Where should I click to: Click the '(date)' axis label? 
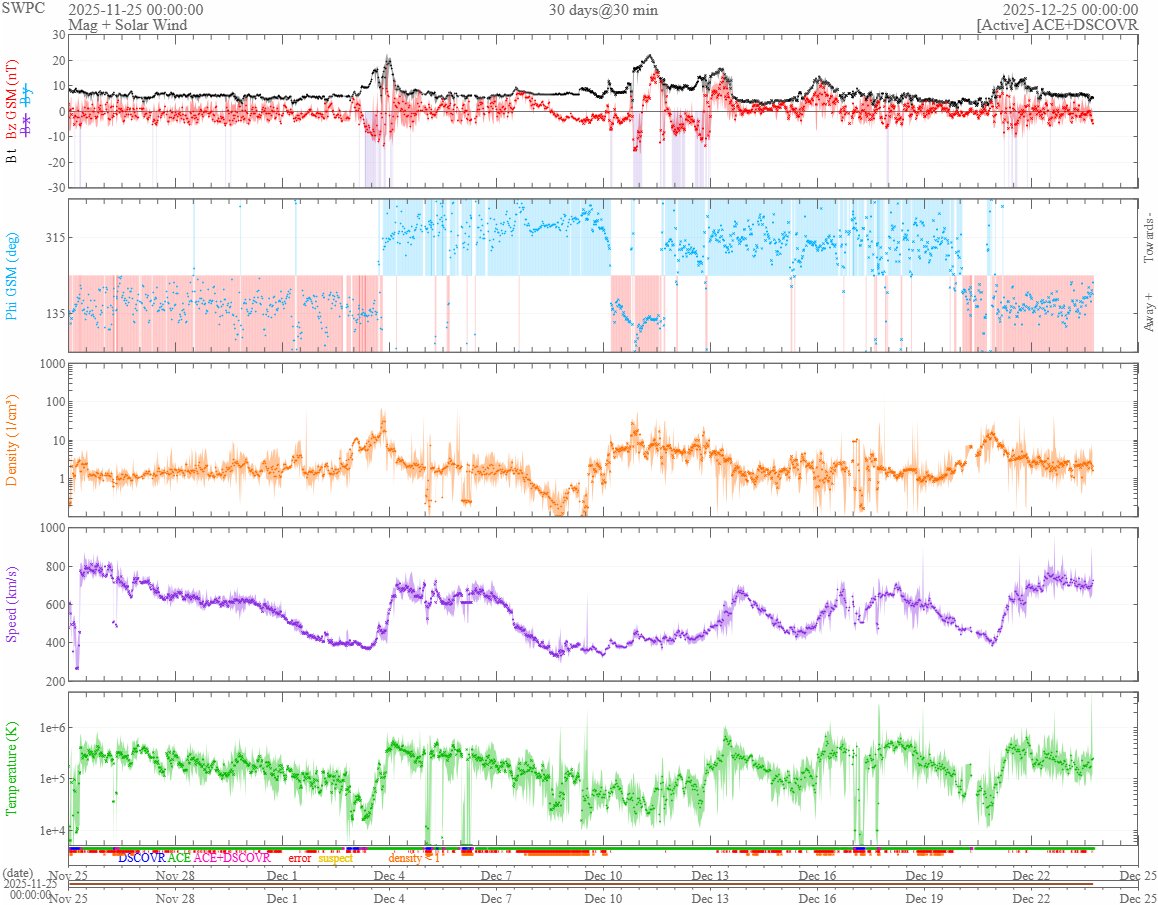click(17, 873)
